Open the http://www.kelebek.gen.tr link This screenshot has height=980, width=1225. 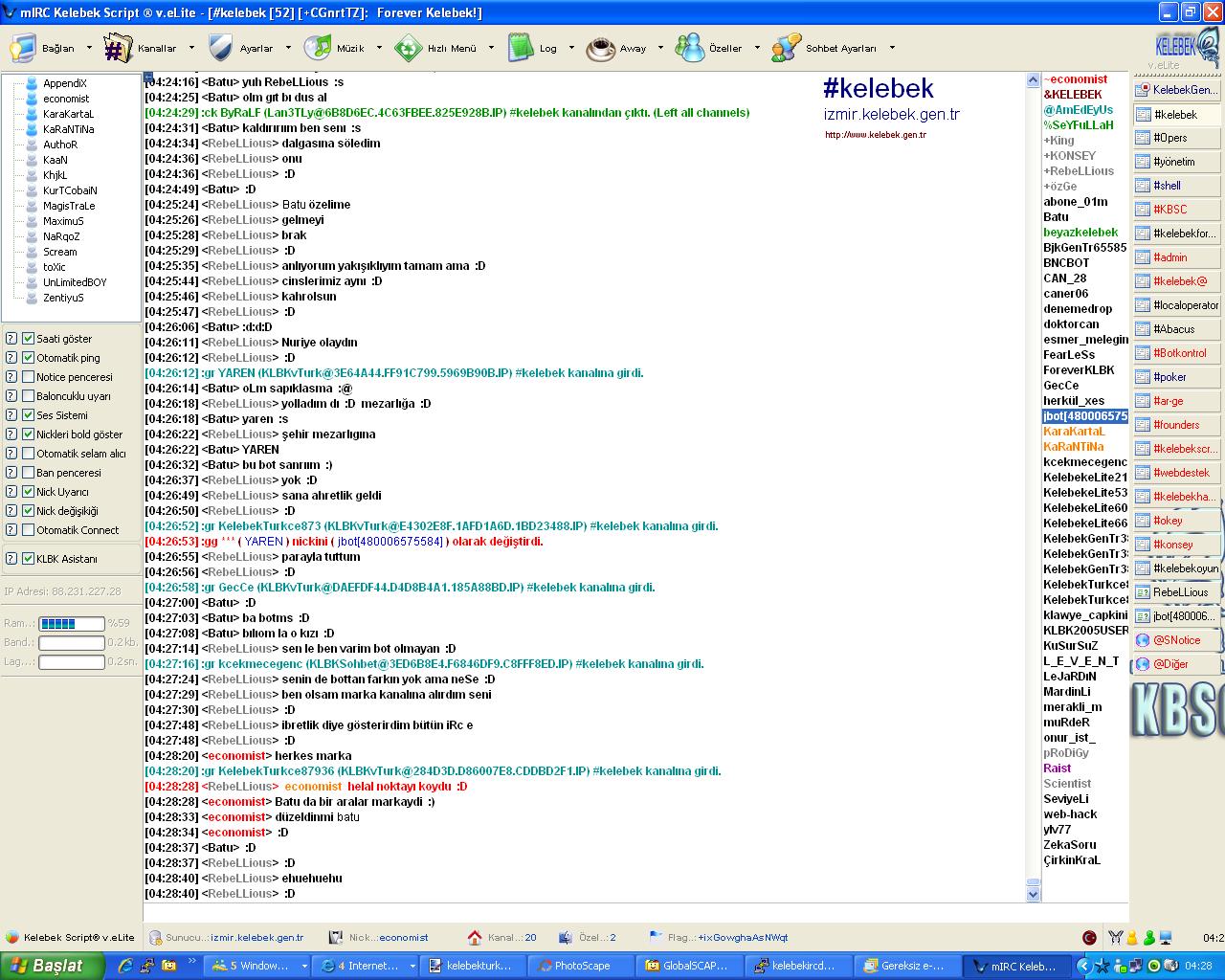[x=876, y=135]
